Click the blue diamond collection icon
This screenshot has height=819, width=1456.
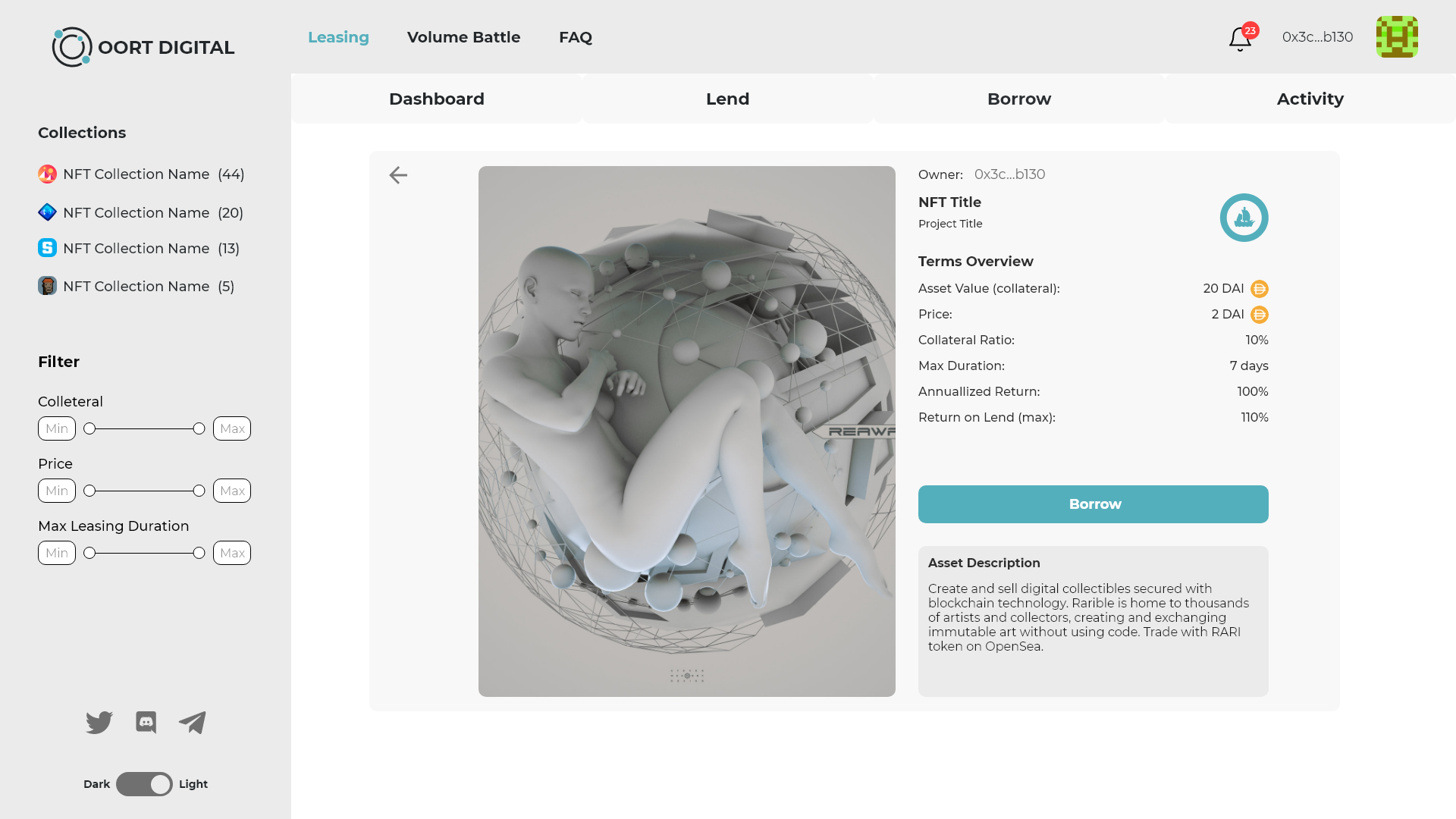(x=47, y=212)
